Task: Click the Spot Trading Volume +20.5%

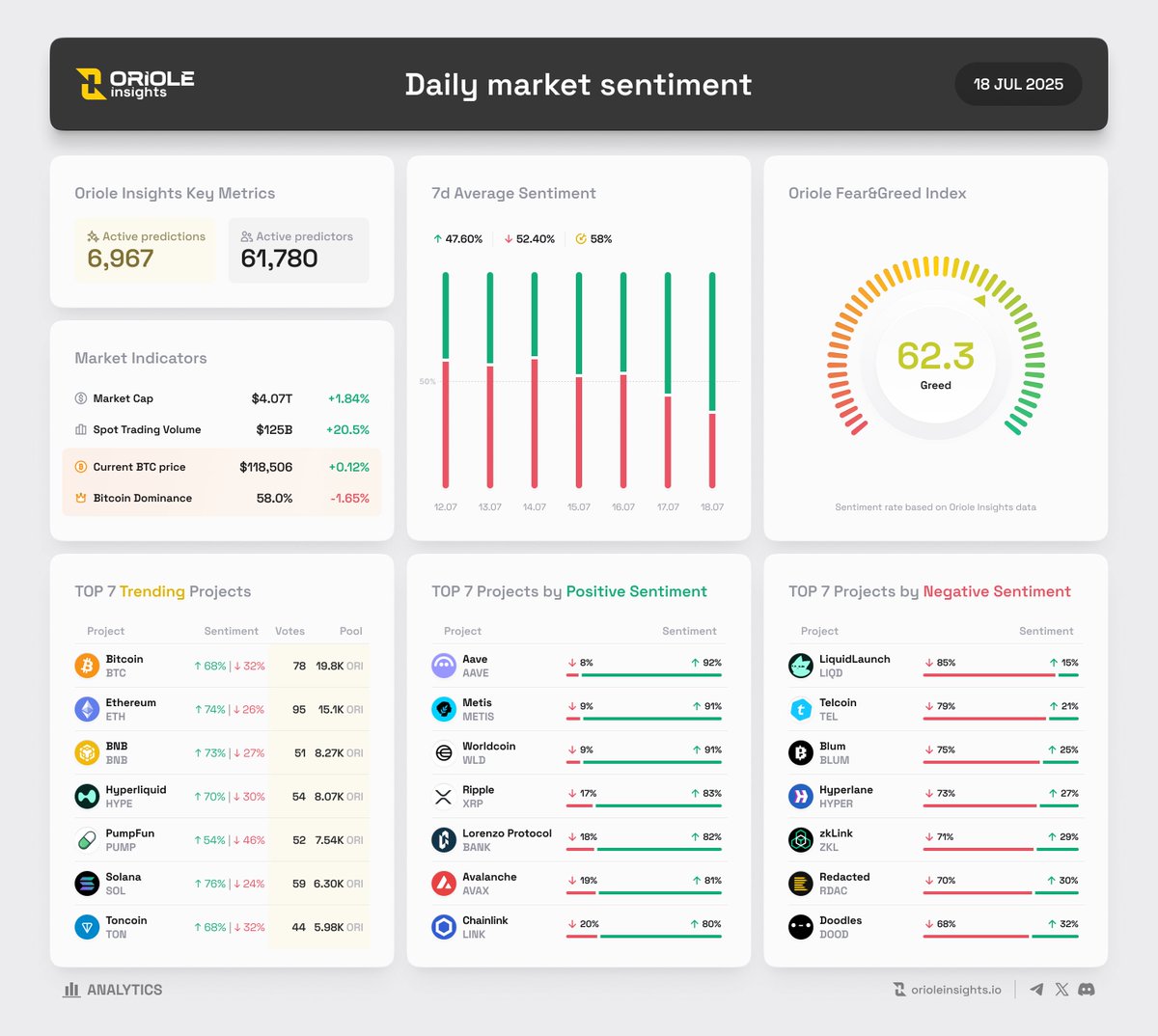Action: (x=348, y=429)
